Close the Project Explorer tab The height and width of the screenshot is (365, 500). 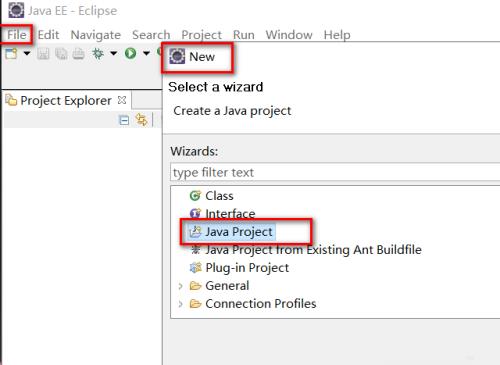pyautogui.click(x=122, y=100)
